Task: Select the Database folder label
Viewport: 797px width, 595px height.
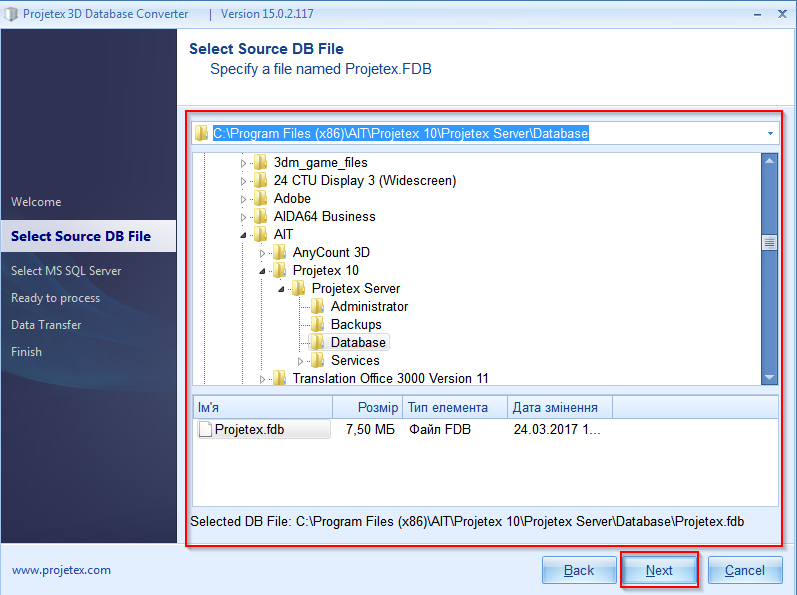Action: 358,342
